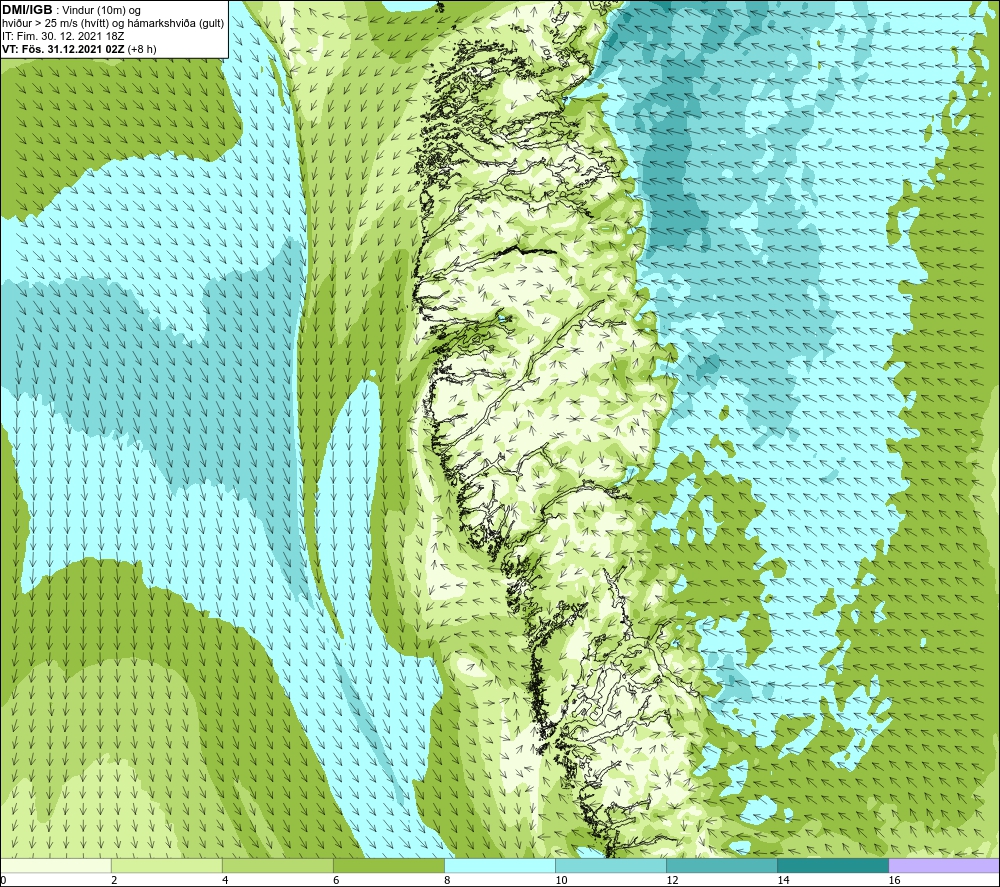
Task: Click the legend value '14'
Action: [783, 881]
